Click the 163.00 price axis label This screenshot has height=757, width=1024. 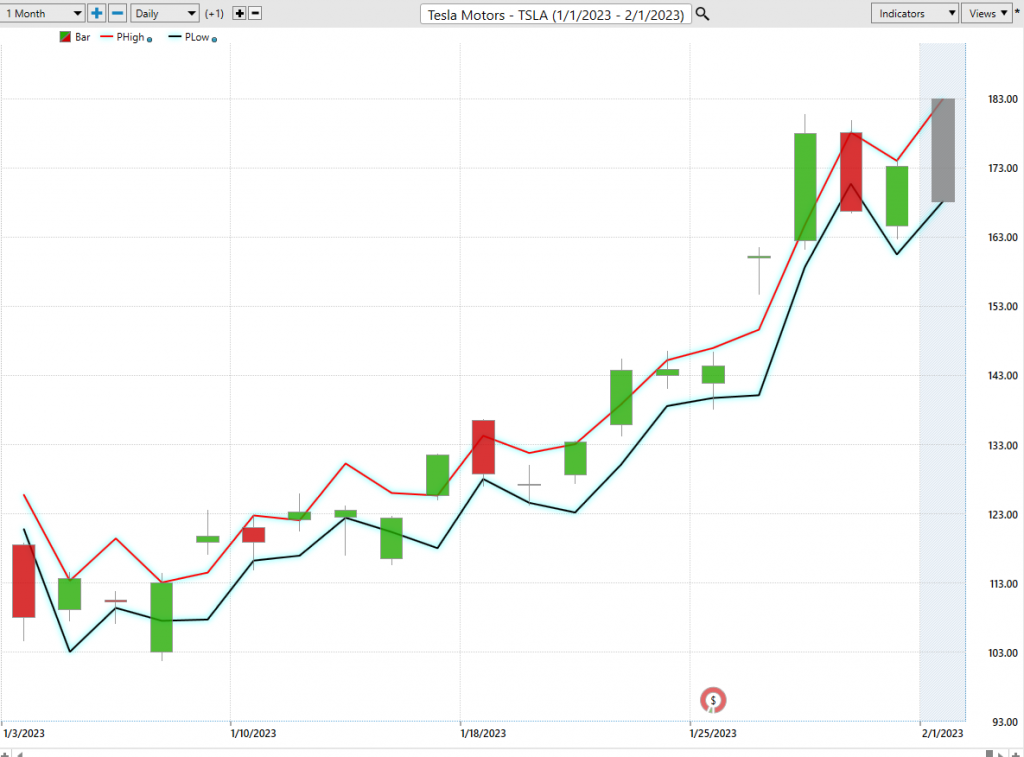point(1002,238)
